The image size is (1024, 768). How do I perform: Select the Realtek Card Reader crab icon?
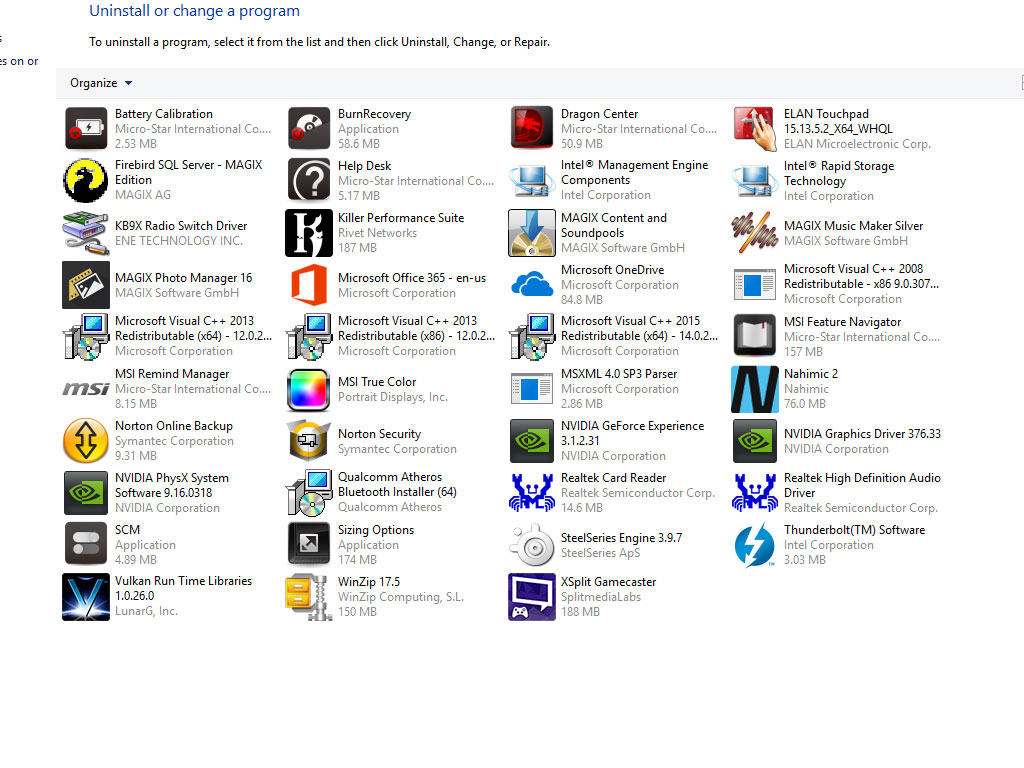click(532, 492)
